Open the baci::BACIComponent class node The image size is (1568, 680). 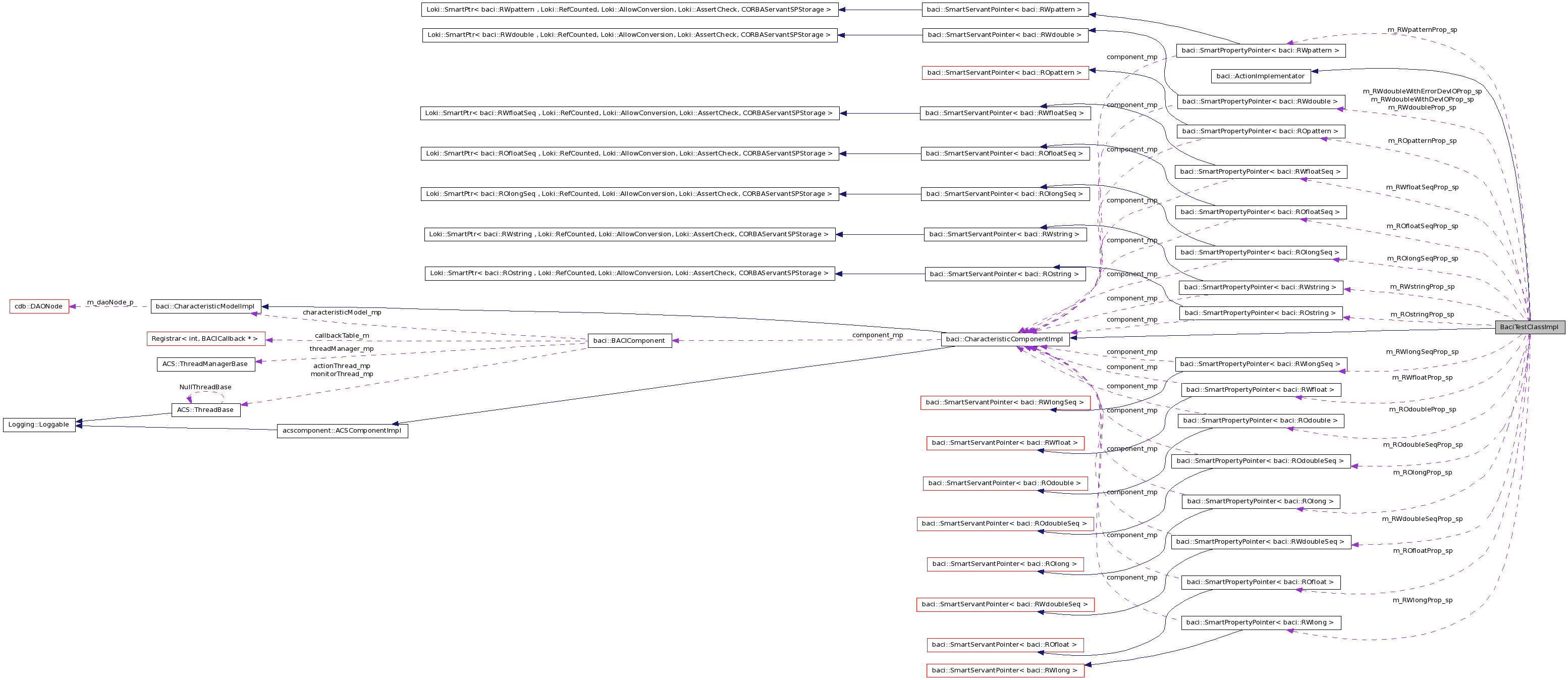pos(630,340)
